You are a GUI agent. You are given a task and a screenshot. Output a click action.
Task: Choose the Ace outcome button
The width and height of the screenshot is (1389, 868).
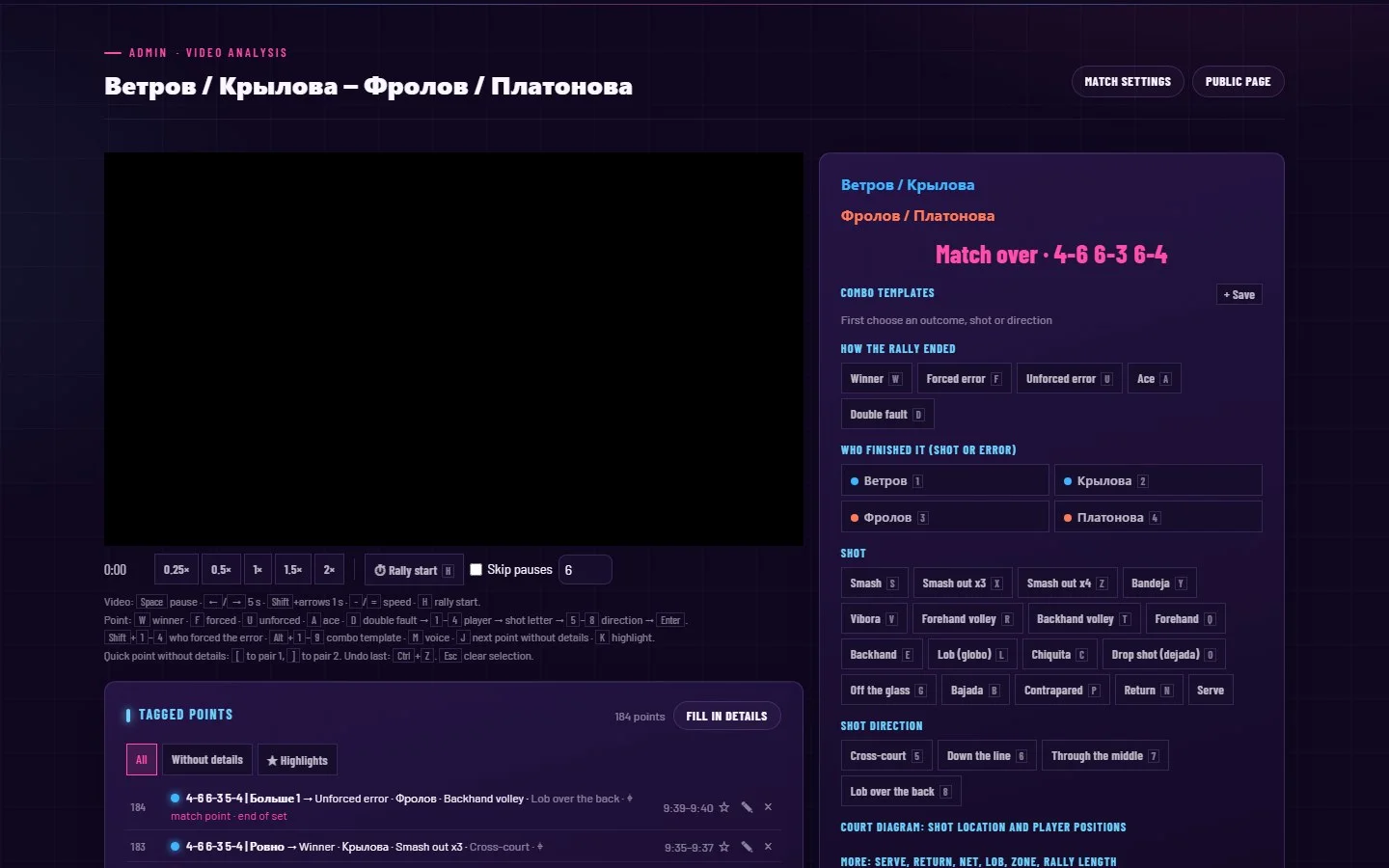pyautogui.click(x=1154, y=379)
